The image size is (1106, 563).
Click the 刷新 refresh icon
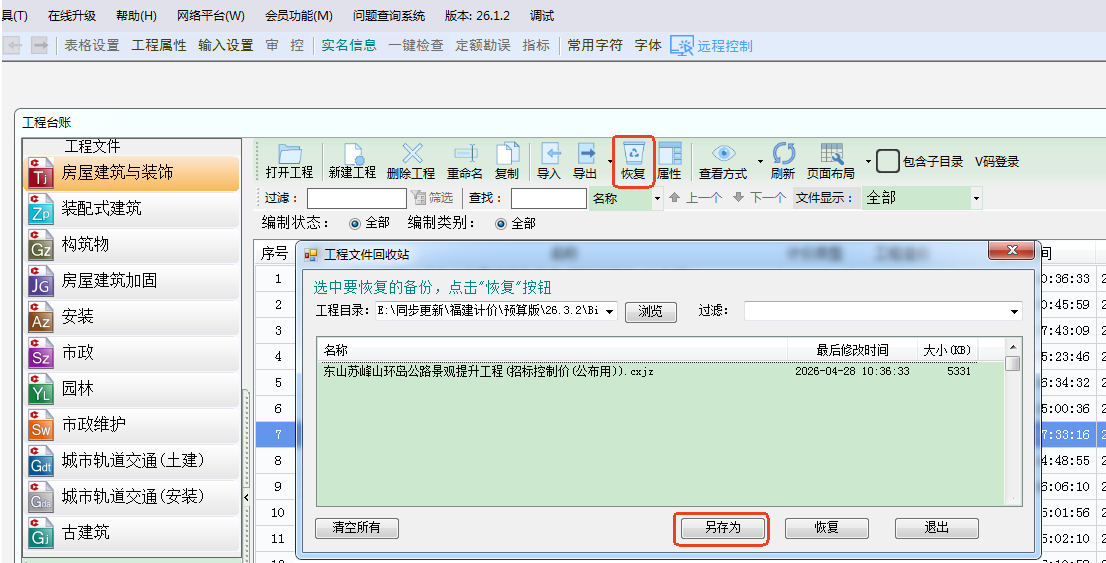pyautogui.click(x=783, y=154)
